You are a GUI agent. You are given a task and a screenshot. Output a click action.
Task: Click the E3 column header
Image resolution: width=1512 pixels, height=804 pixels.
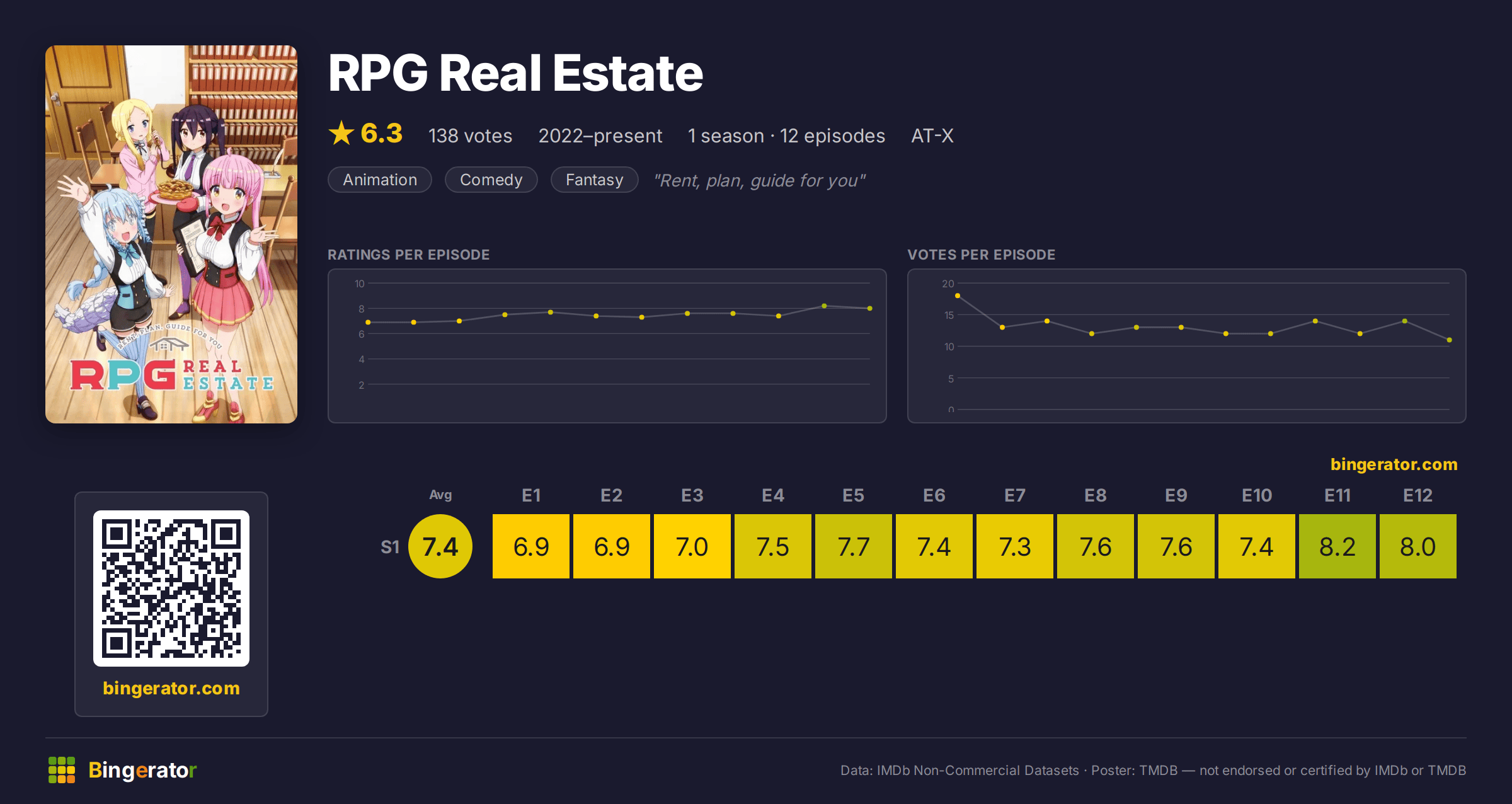pyautogui.click(x=692, y=495)
